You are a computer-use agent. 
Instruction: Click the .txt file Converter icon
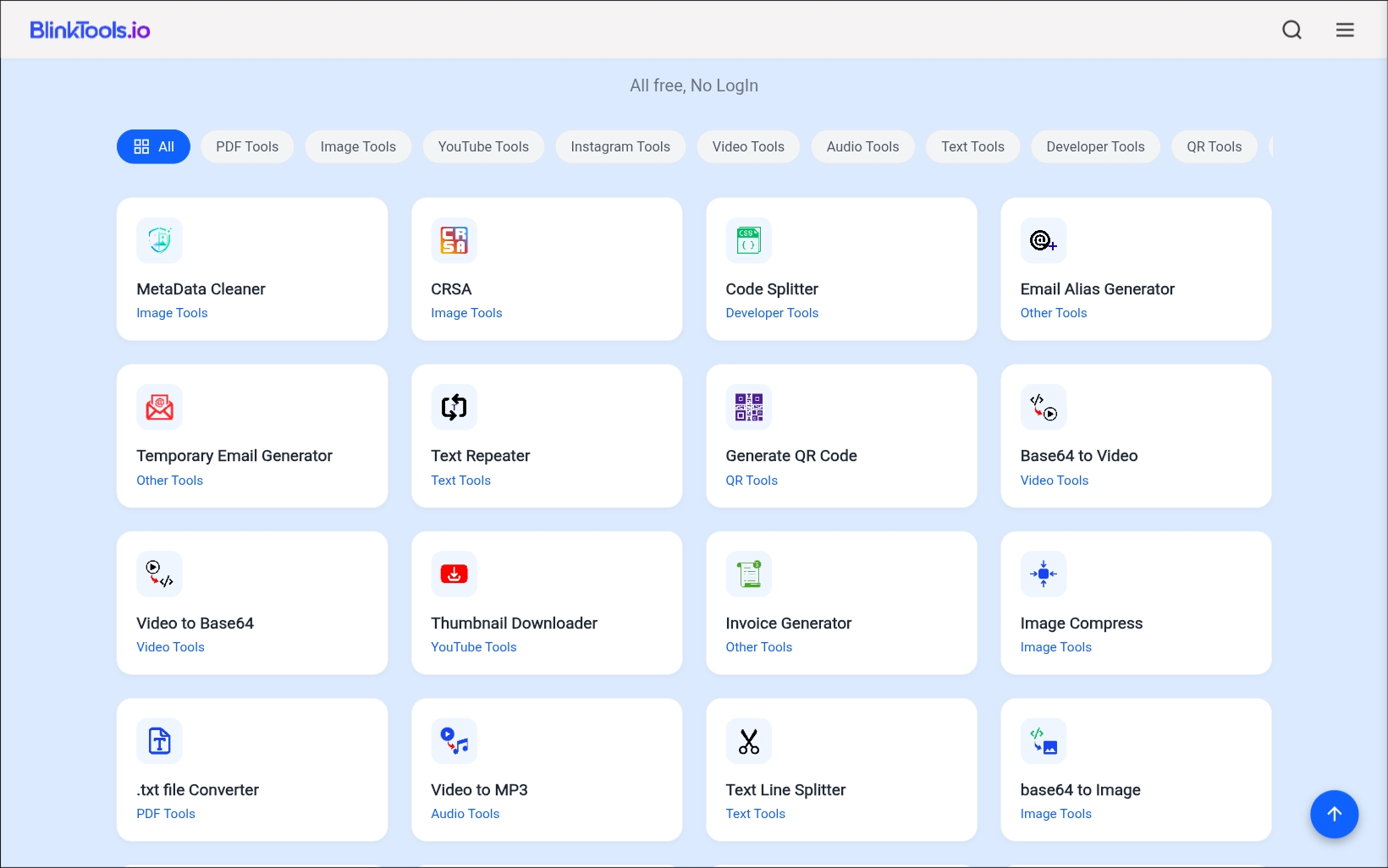coord(159,741)
